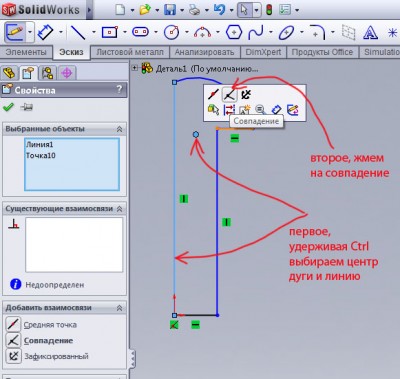
Task: Collapse the Выбранные объекты section
Action: pyautogui.click(x=119, y=129)
